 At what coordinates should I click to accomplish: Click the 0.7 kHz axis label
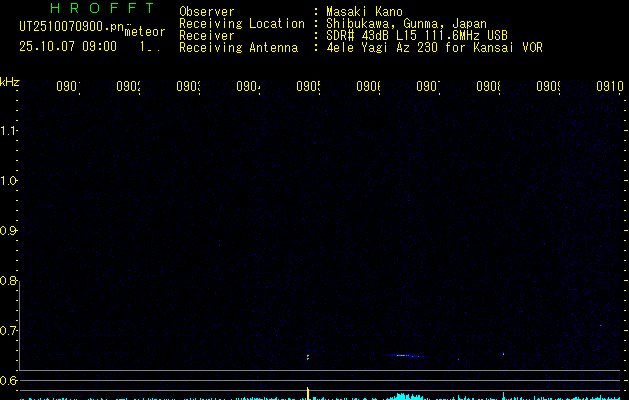coord(9,331)
